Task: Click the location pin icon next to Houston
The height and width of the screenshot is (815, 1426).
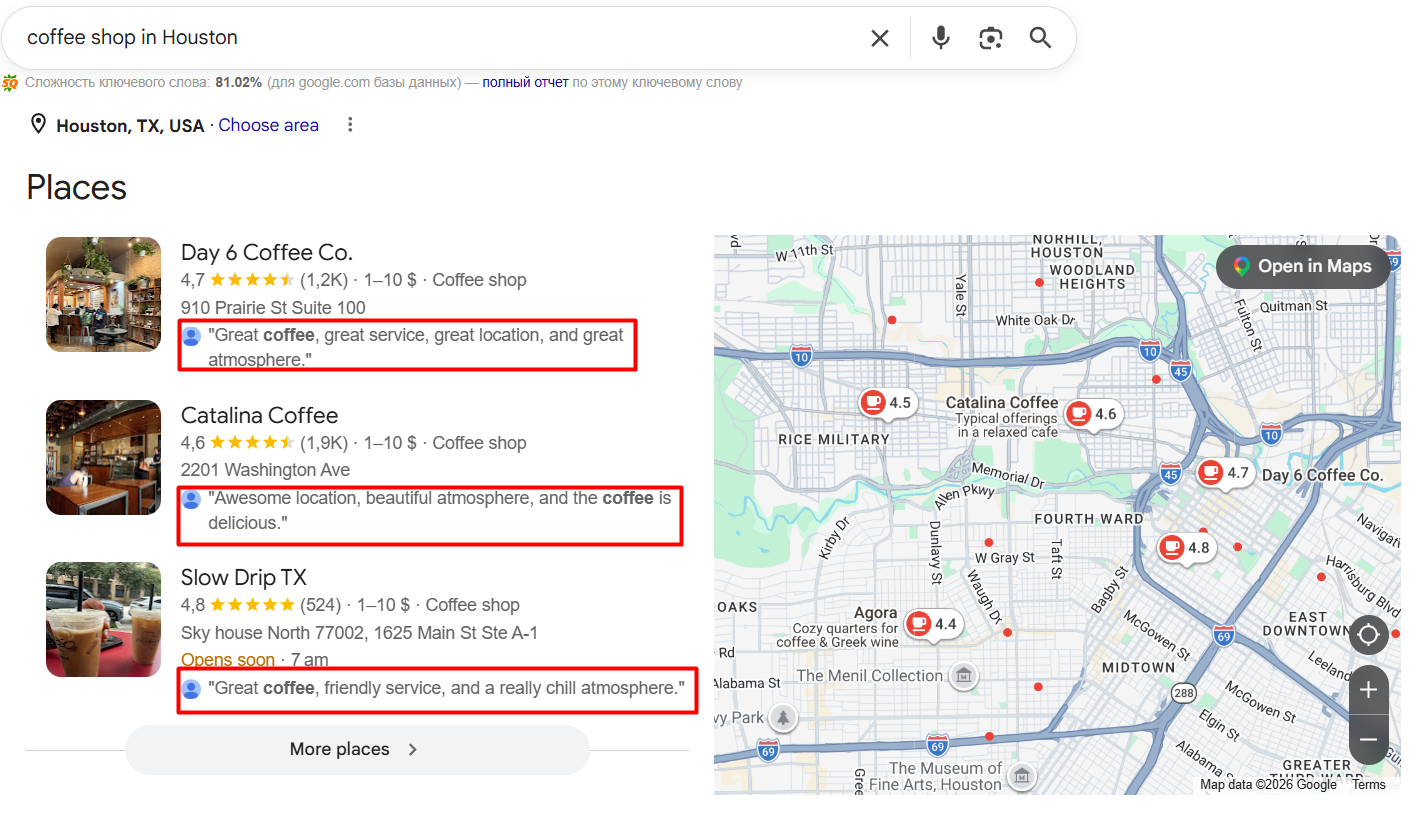Action: 38,125
